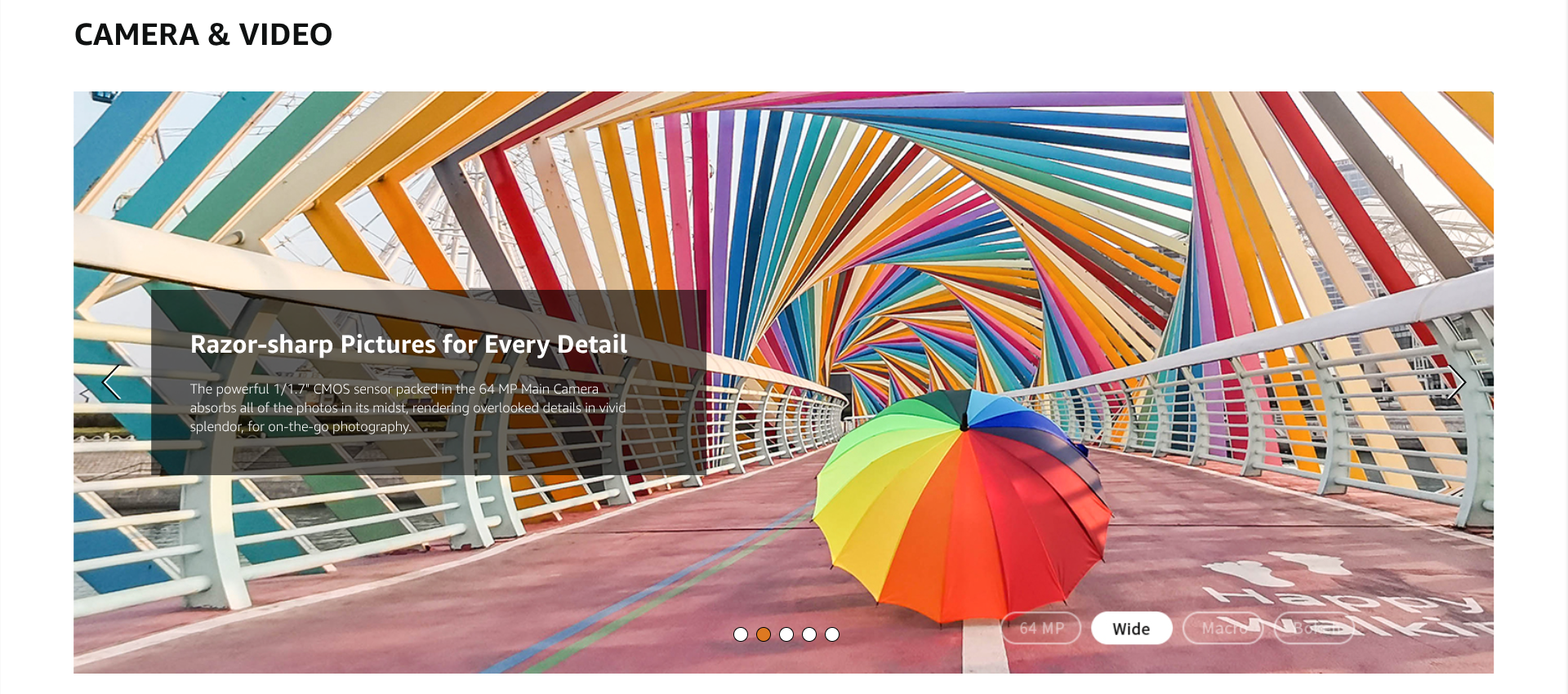This screenshot has height=694, width=1568.
Task: Go to the previous slide with the left arrow
Action: (111, 382)
